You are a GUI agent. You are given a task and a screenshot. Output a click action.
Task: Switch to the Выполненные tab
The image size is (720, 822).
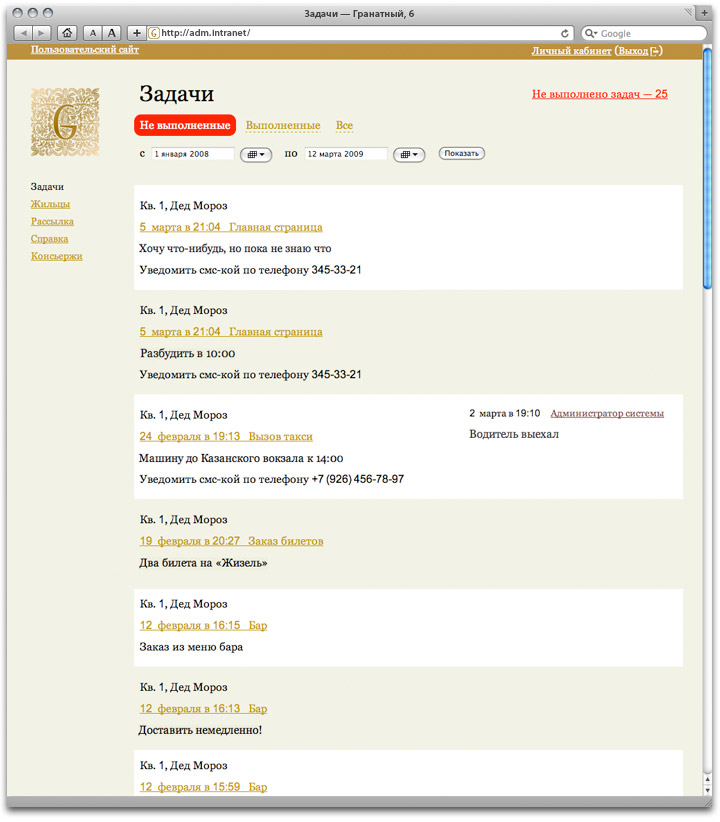(x=283, y=126)
